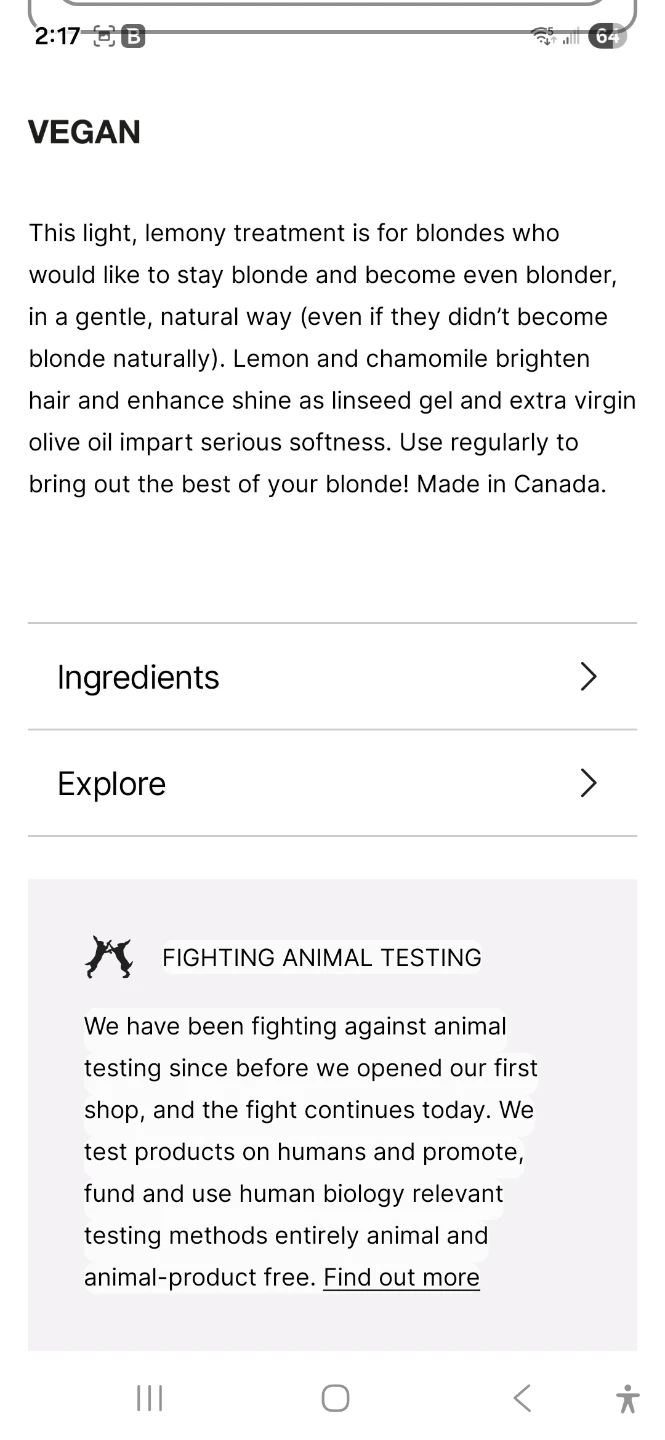Select the FIGHTING ANIMAL TESTING heading
665x1440 pixels.
click(321, 957)
